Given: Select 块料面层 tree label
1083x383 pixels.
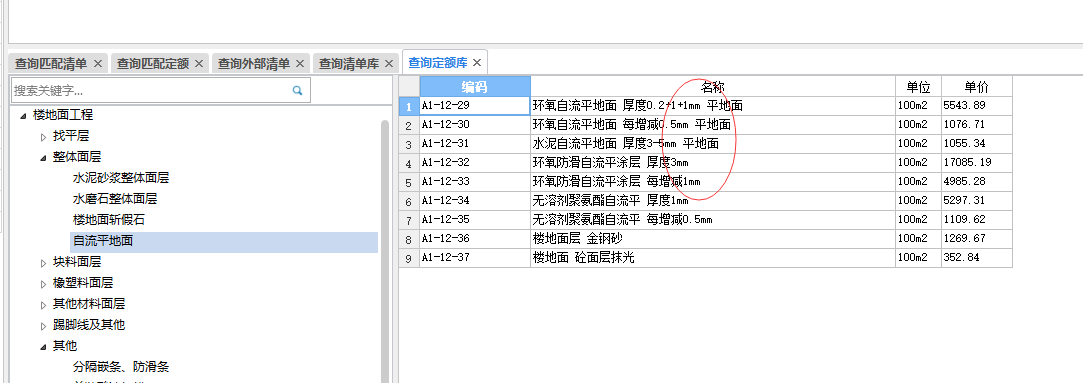Looking at the screenshot, I should (77, 262).
